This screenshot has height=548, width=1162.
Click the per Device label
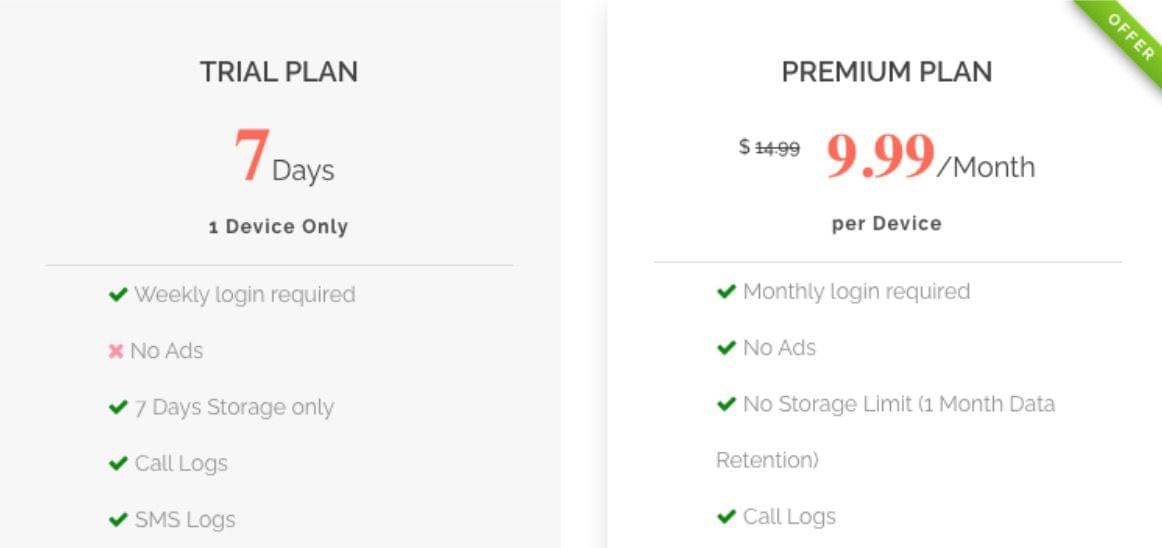point(887,223)
